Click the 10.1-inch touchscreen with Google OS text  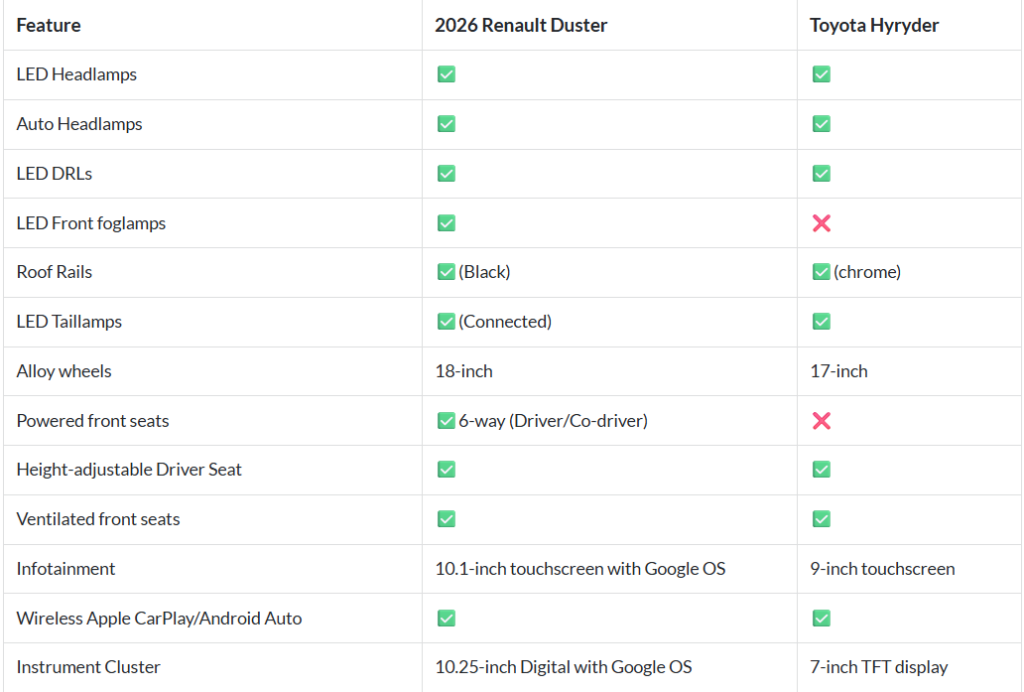pos(580,569)
